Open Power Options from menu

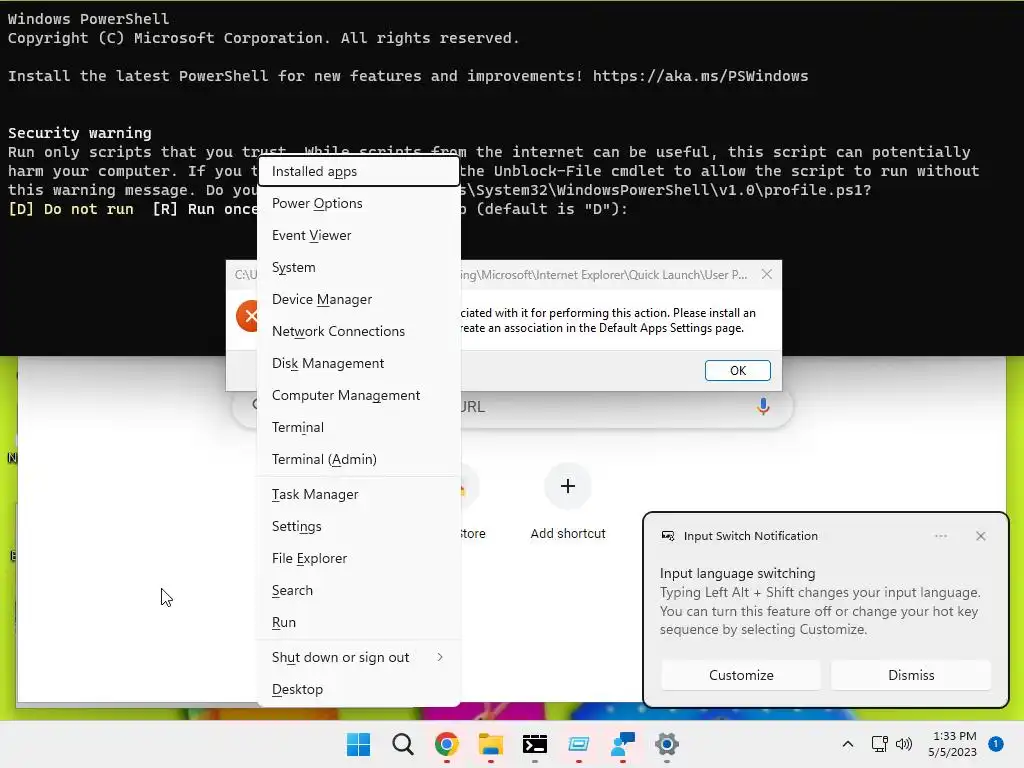point(359,203)
